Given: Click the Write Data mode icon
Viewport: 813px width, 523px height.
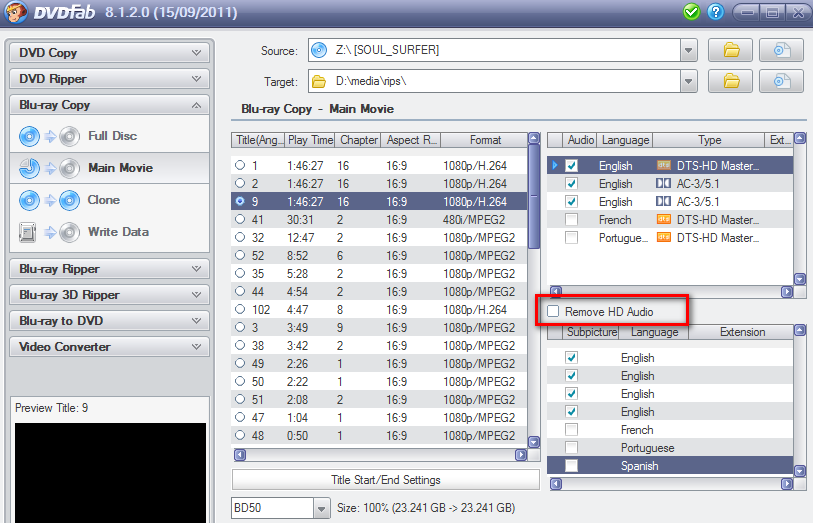Looking at the screenshot, I should [49, 232].
